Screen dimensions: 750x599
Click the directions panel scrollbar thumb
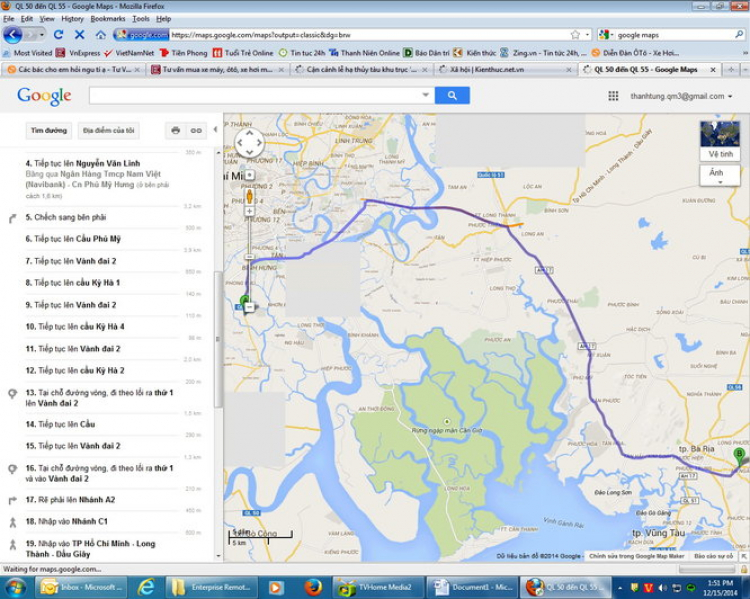[218, 339]
